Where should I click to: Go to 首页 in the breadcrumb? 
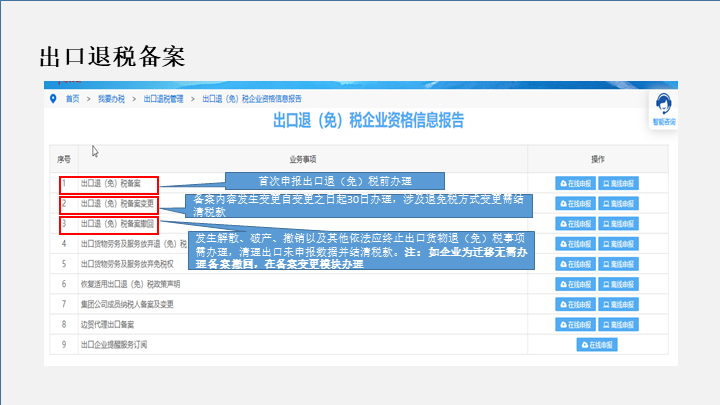[73, 99]
